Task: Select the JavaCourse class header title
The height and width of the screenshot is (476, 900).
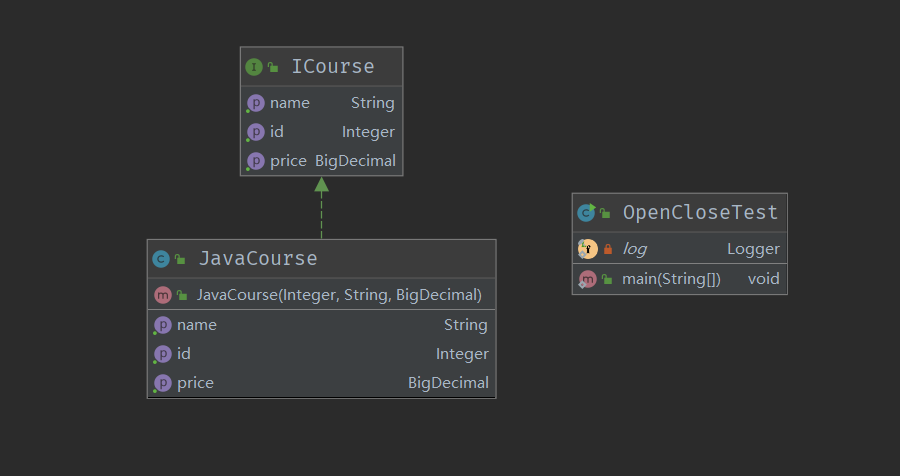Action: pyautogui.click(x=258, y=259)
